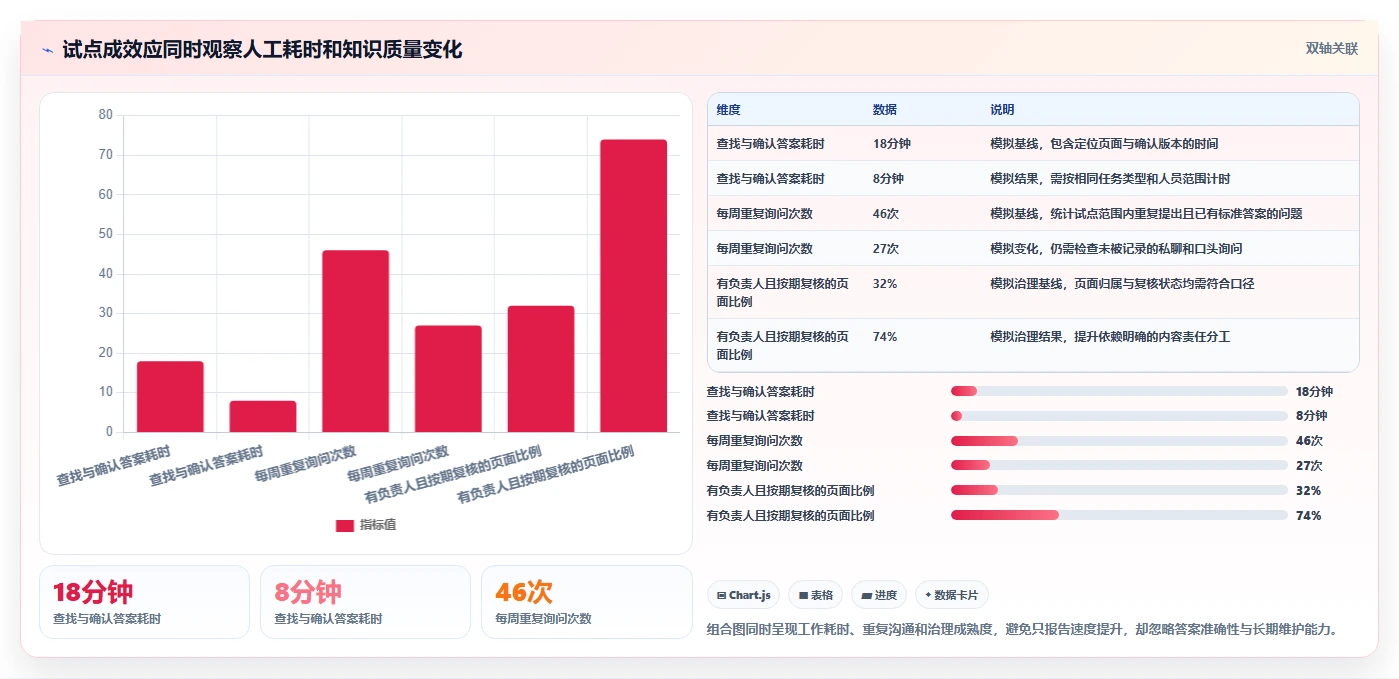Open the orange 46次 stat card
The width and height of the screenshot is (1399, 679).
pyautogui.click(x=587, y=602)
